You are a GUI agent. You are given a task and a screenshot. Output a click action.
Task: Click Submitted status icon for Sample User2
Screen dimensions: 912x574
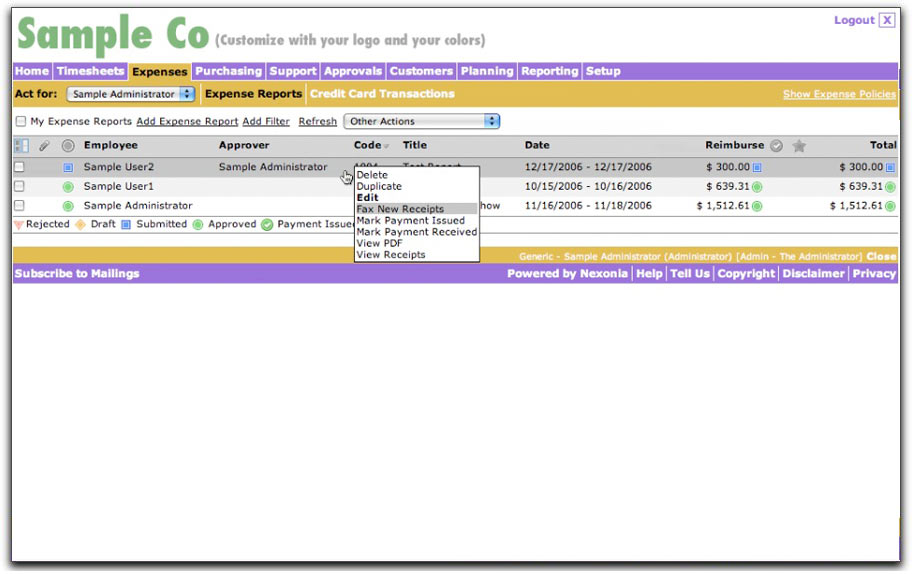[x=68, y=167]
